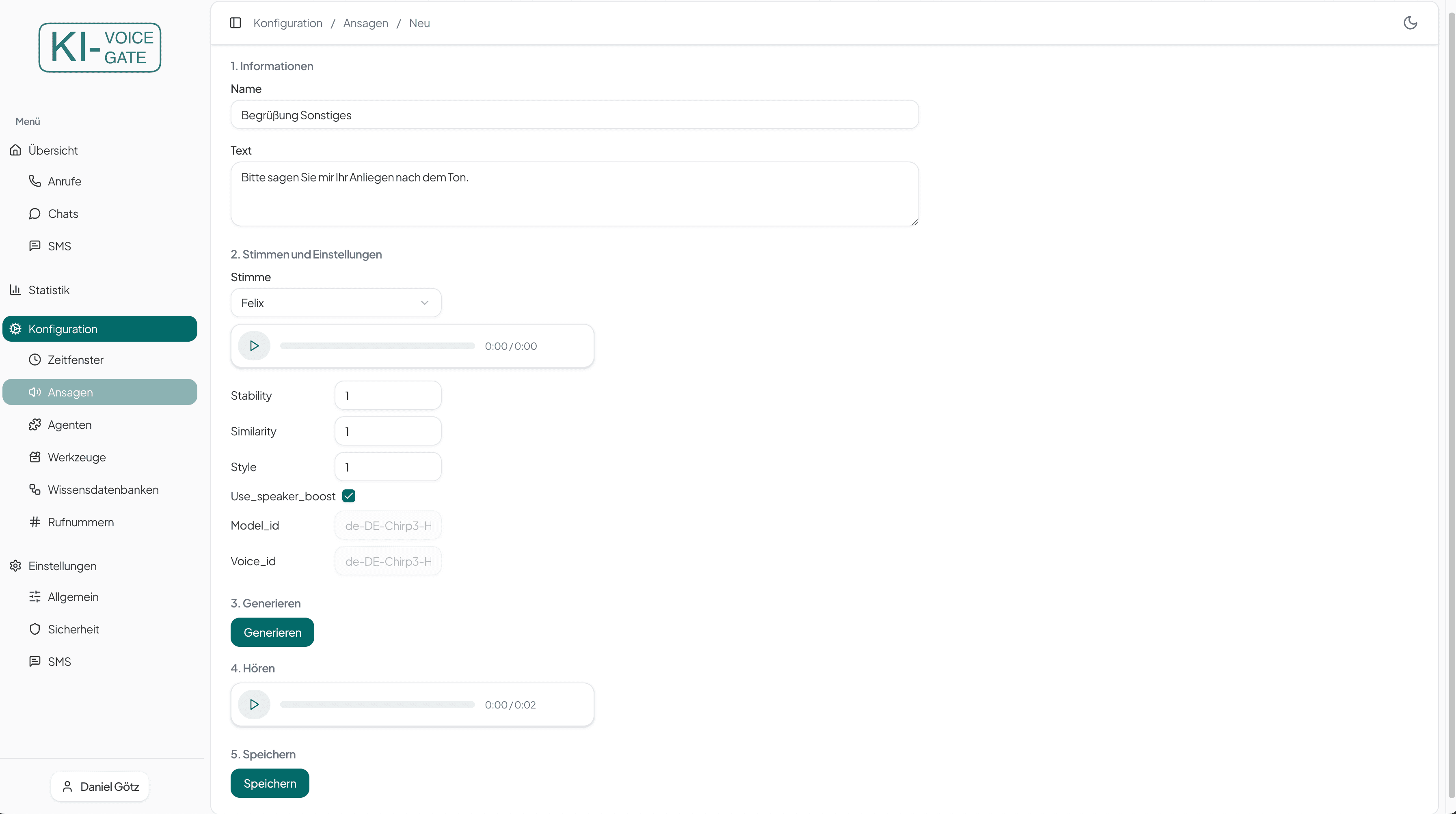
Task: Collapse sidebar using panel icon
Action: pyautogui.click(x=235, y=23)
